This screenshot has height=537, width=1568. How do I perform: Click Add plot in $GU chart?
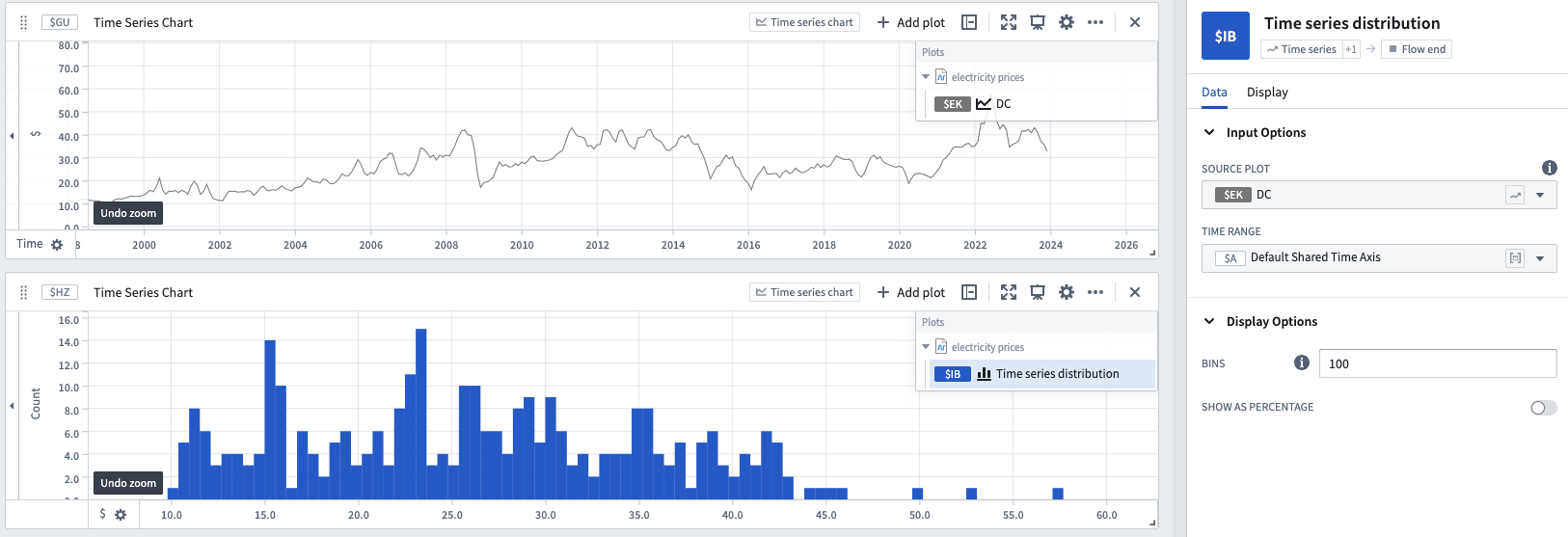(911, 22)
